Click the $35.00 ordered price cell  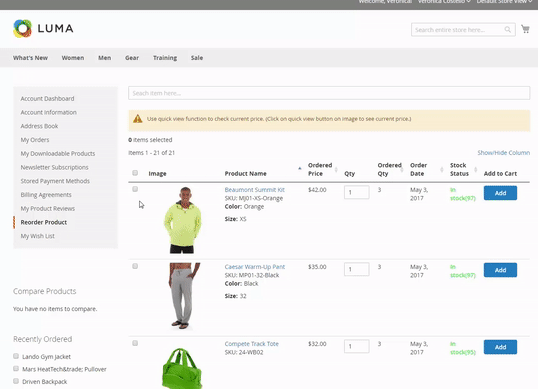tap(317, 267)
